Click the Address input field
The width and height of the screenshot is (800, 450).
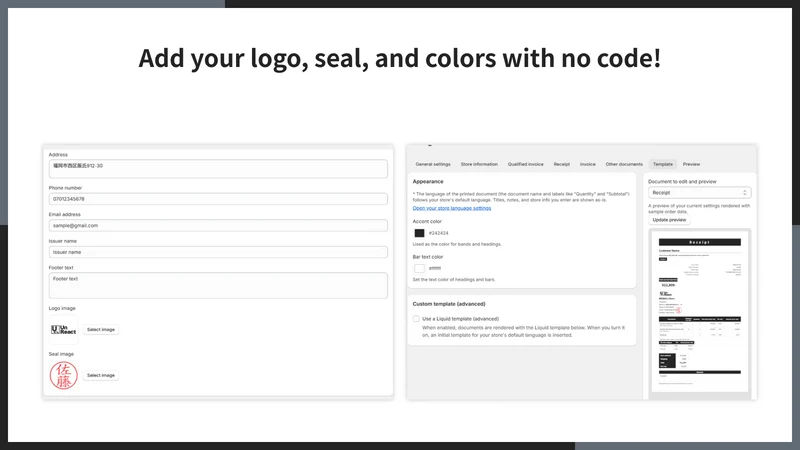click(218, 169)
